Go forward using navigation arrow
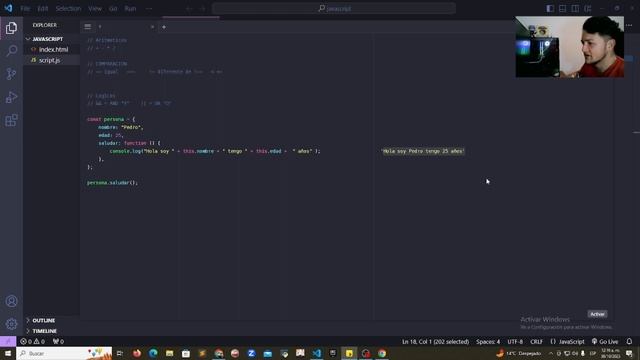The height and width of the screenshot is (360, 640). click(202, 8)
